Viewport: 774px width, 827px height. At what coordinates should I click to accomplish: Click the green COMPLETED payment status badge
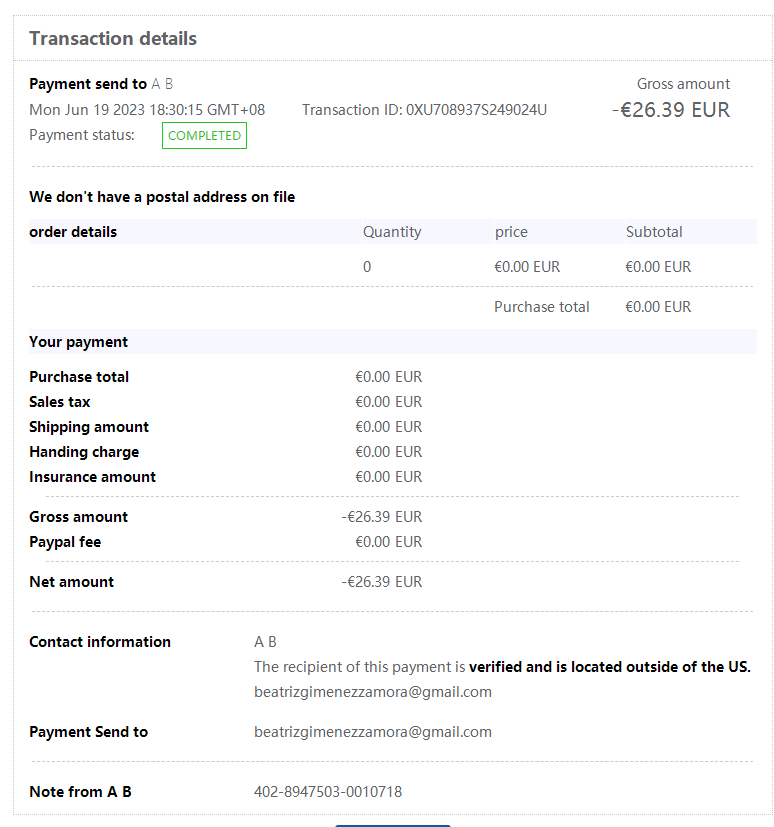pyautogui.click(x=204, y=135)
